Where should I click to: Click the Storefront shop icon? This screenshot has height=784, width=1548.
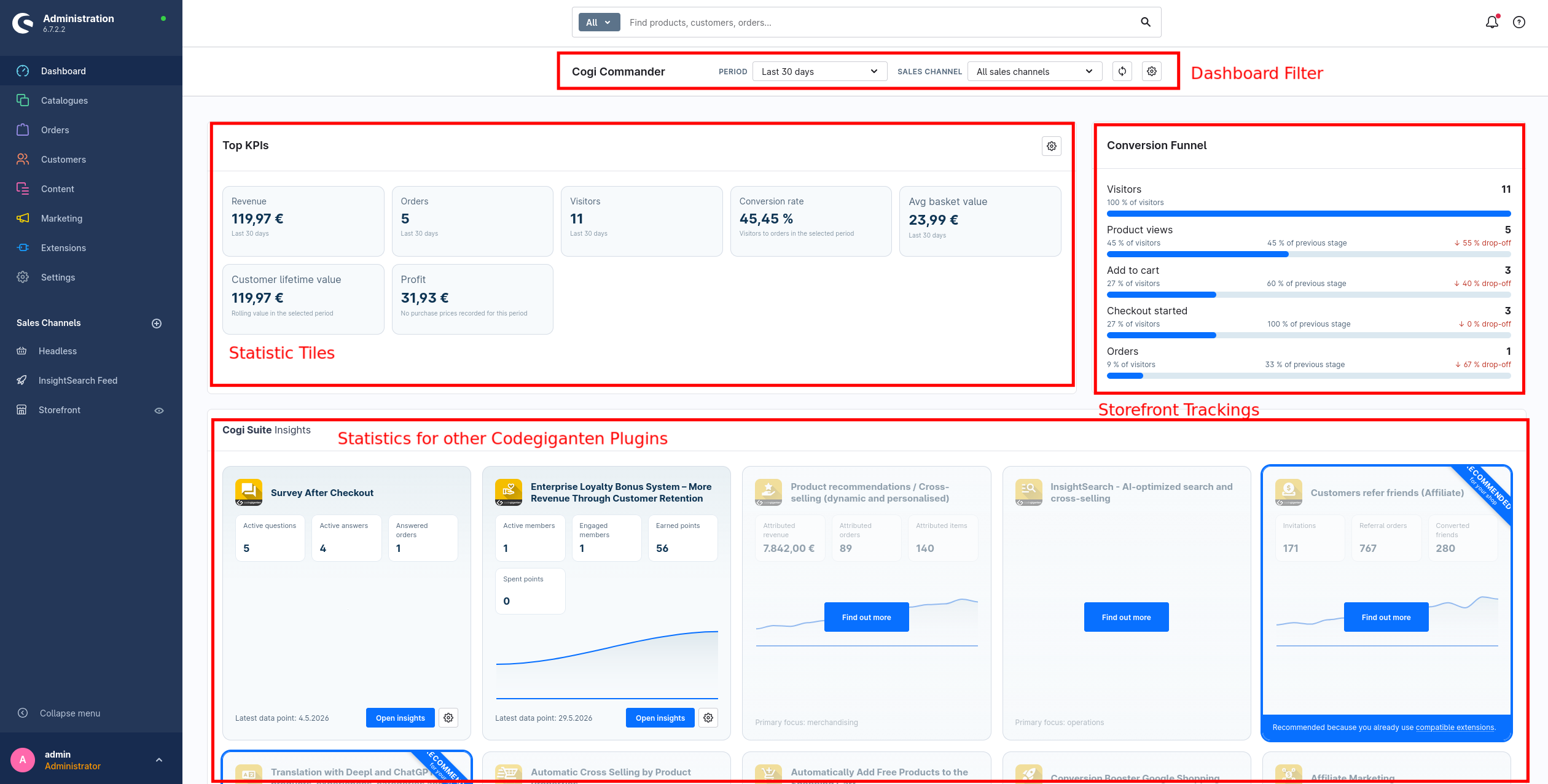(21, 410)
